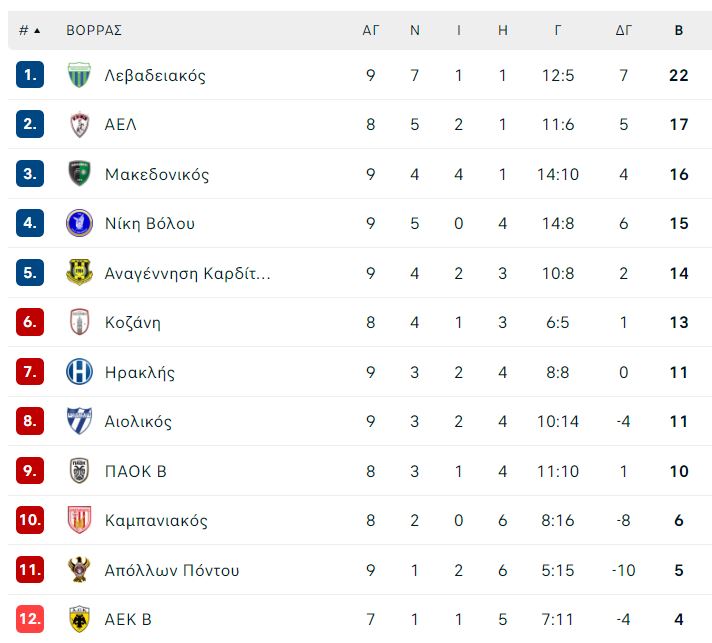Click the Νίκη Βόλου round blue emblem
The image size is (712, 643).
click(x=79, y=223)
